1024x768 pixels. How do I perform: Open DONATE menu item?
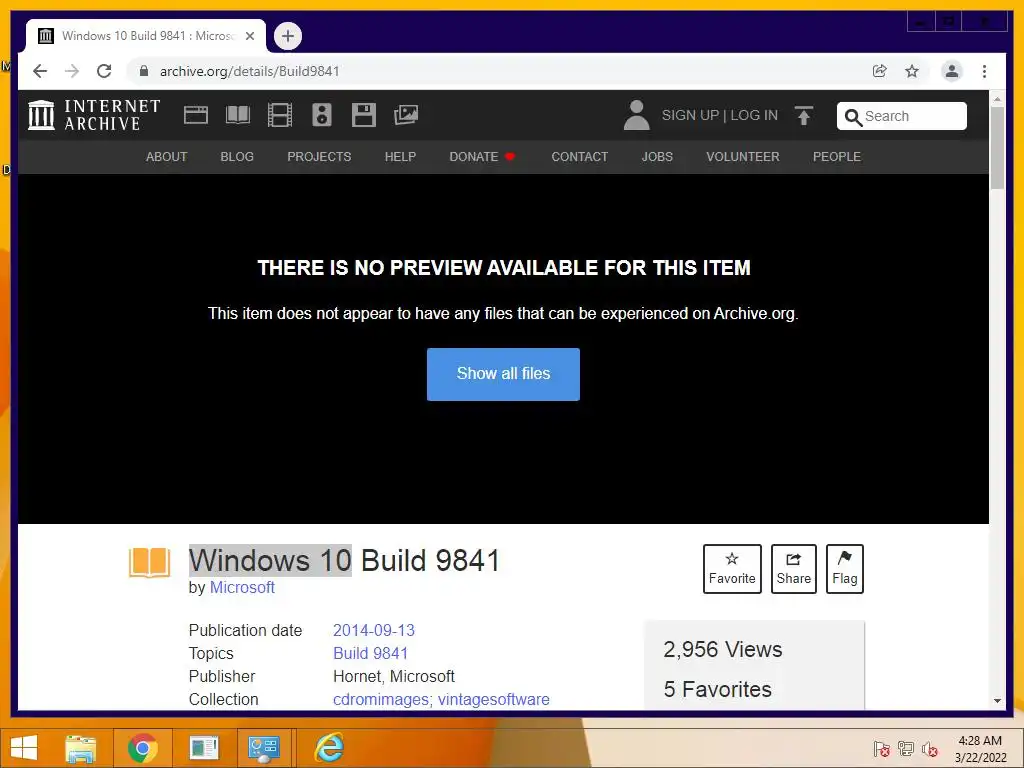482,157
